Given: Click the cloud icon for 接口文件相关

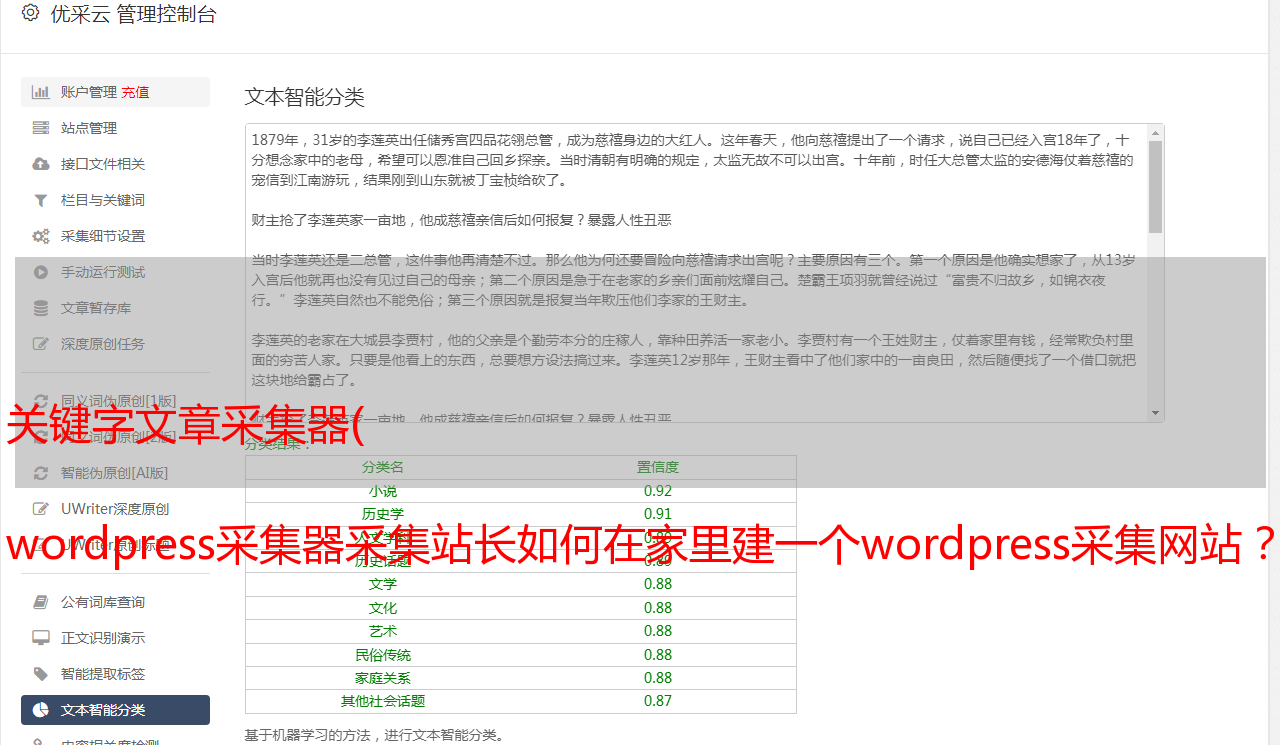Looking at the screenshot, I should 41,164.
